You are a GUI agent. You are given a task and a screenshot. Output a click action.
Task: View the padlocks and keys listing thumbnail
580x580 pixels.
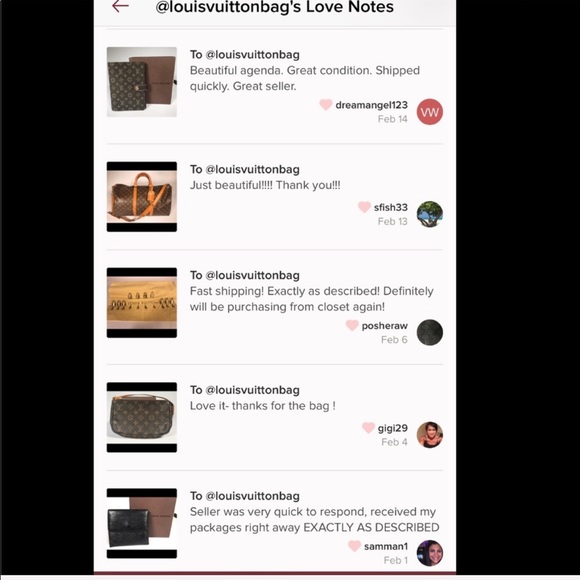click(142, 303)
